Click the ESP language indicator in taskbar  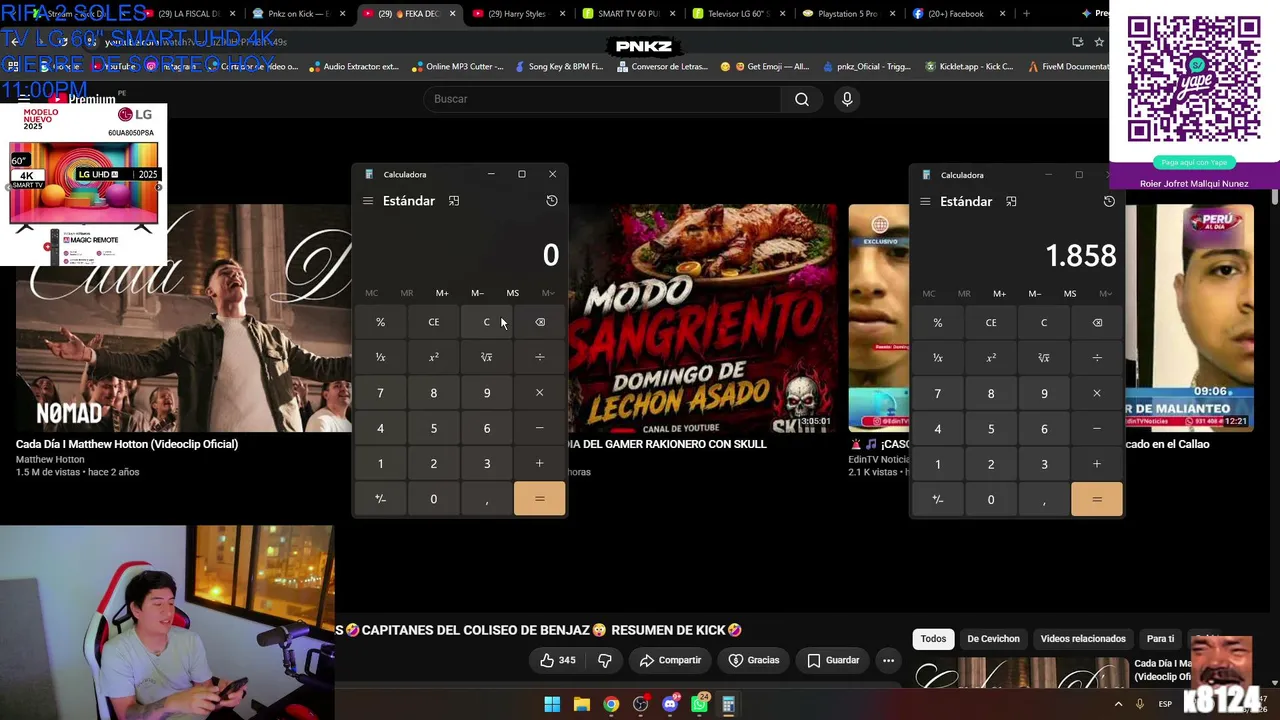coord(1165,704)
